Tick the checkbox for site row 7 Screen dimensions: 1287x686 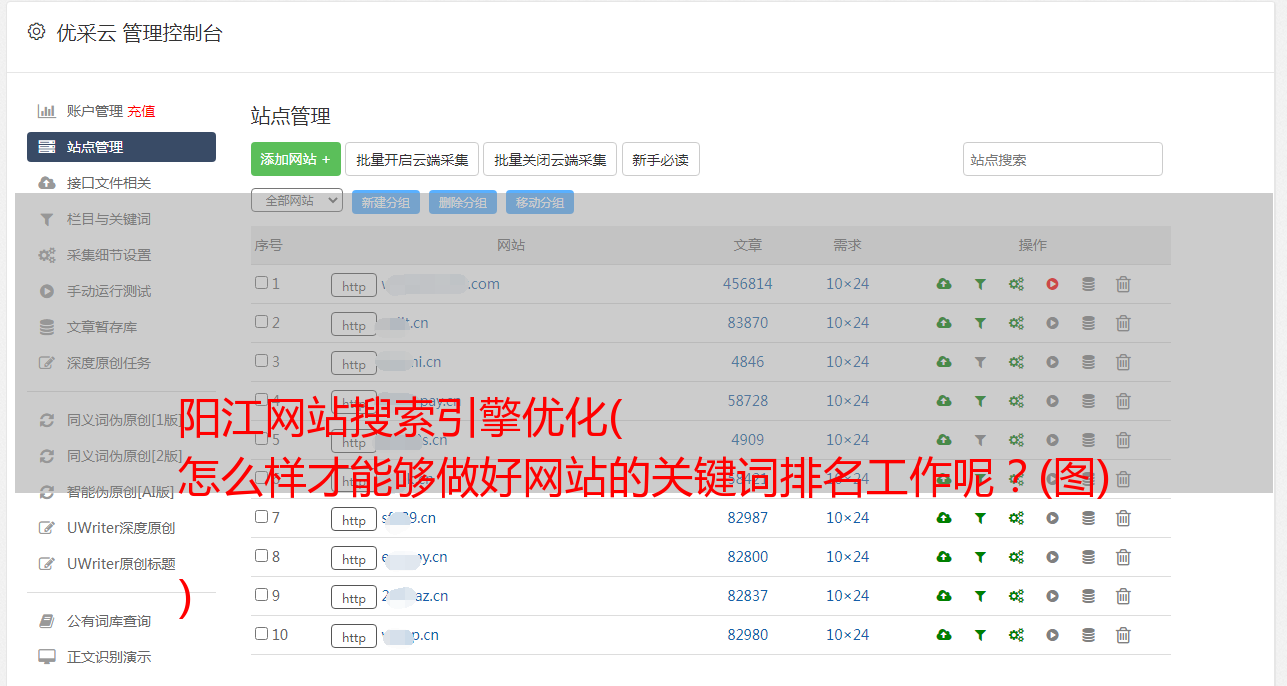coord(261,517)
